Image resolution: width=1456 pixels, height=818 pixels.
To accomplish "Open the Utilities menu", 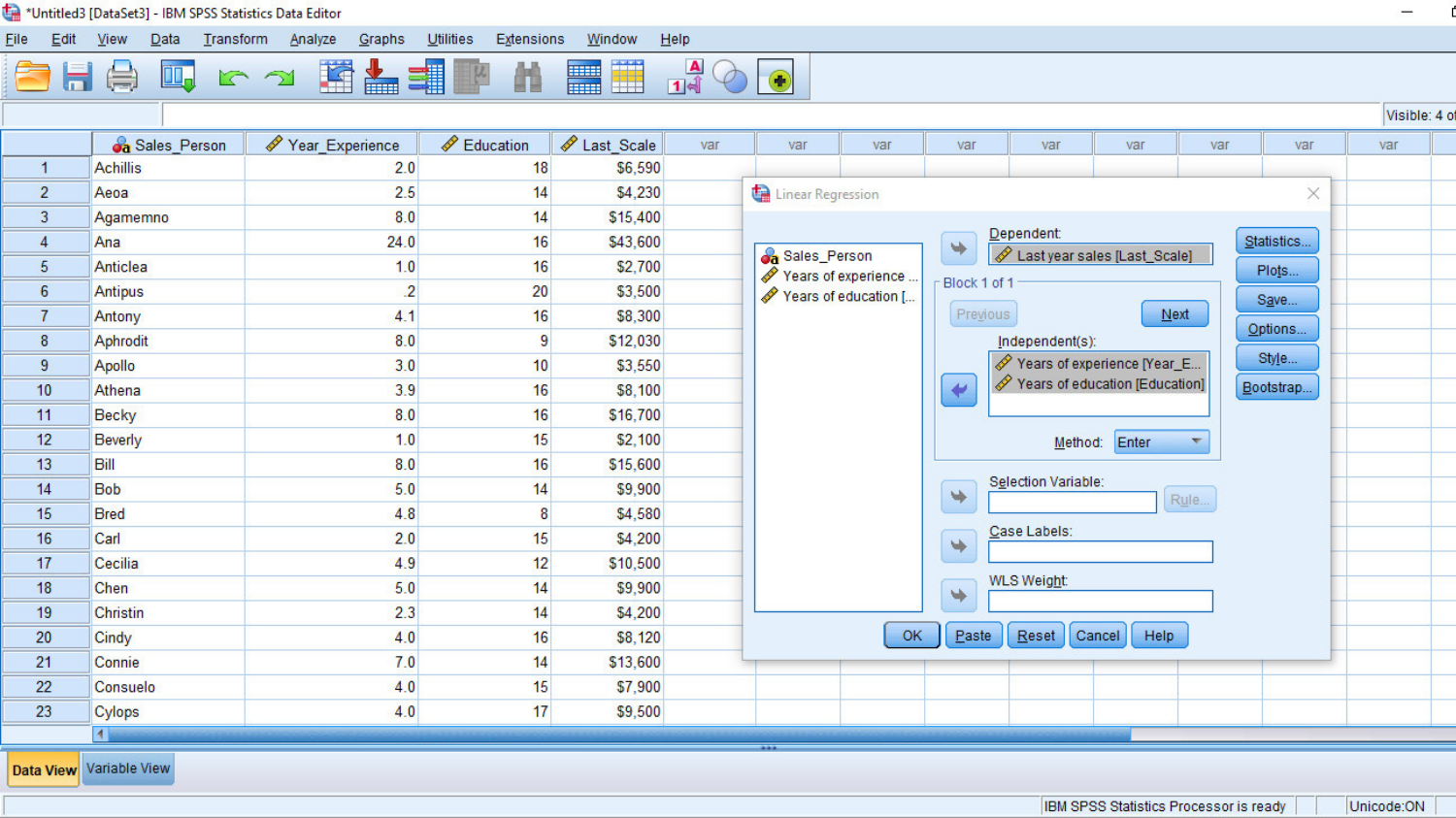I will coord(450,39).
